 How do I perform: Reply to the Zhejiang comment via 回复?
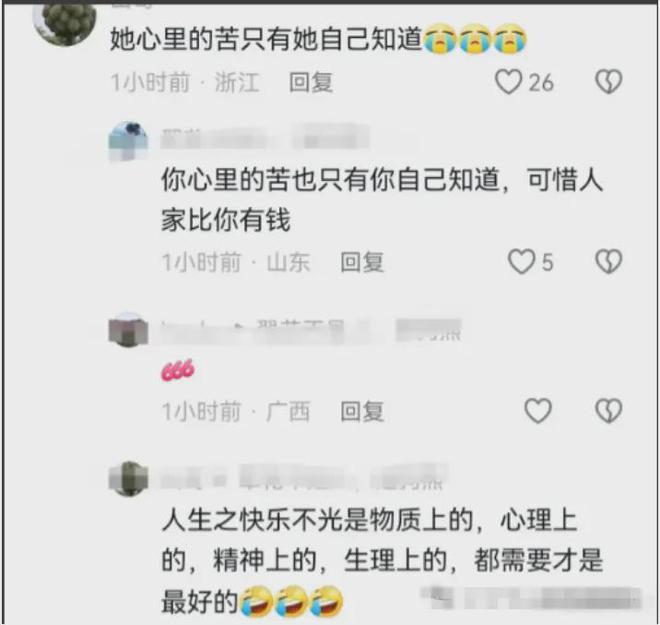point(311,82)
